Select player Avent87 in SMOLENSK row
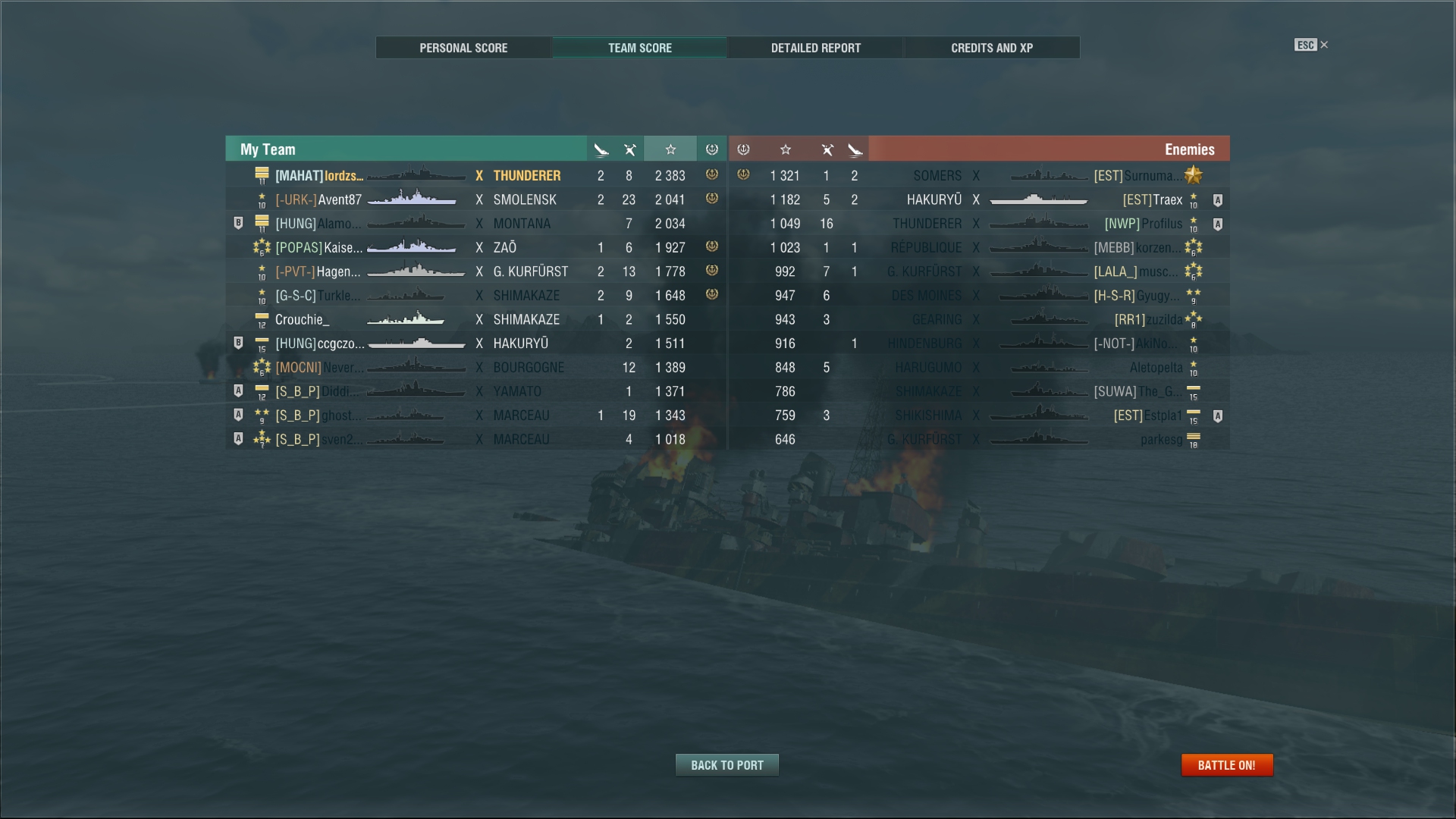Viewport: 1456px width, 819px height. click(476, 199)
